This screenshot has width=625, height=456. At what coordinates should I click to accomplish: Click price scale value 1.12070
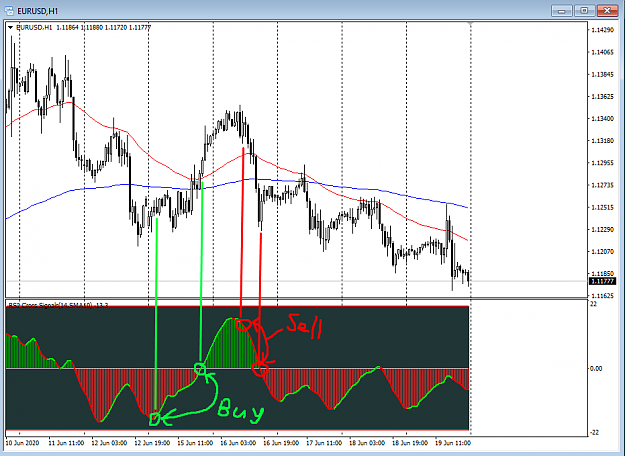(603, 252)
